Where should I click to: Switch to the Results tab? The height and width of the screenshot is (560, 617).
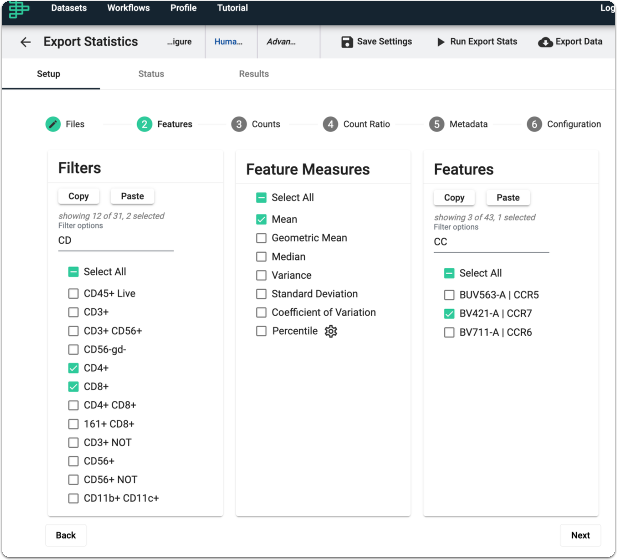coord(254,74)
